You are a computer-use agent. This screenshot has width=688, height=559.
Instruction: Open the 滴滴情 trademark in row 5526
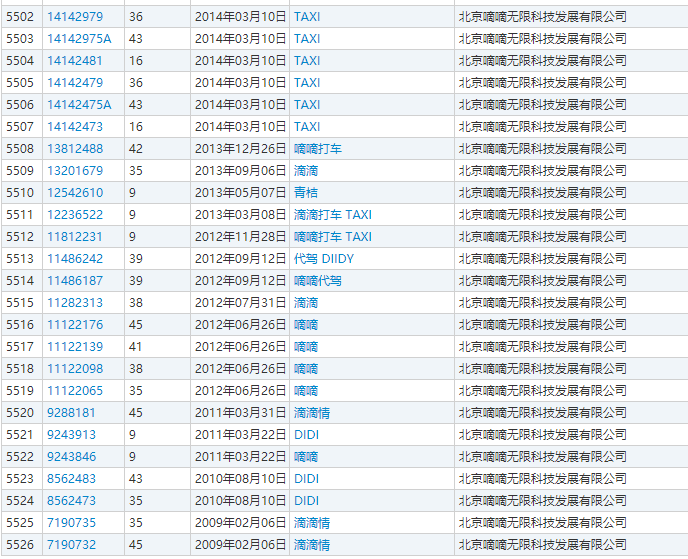pyautogui.click(x=312, y=545)
